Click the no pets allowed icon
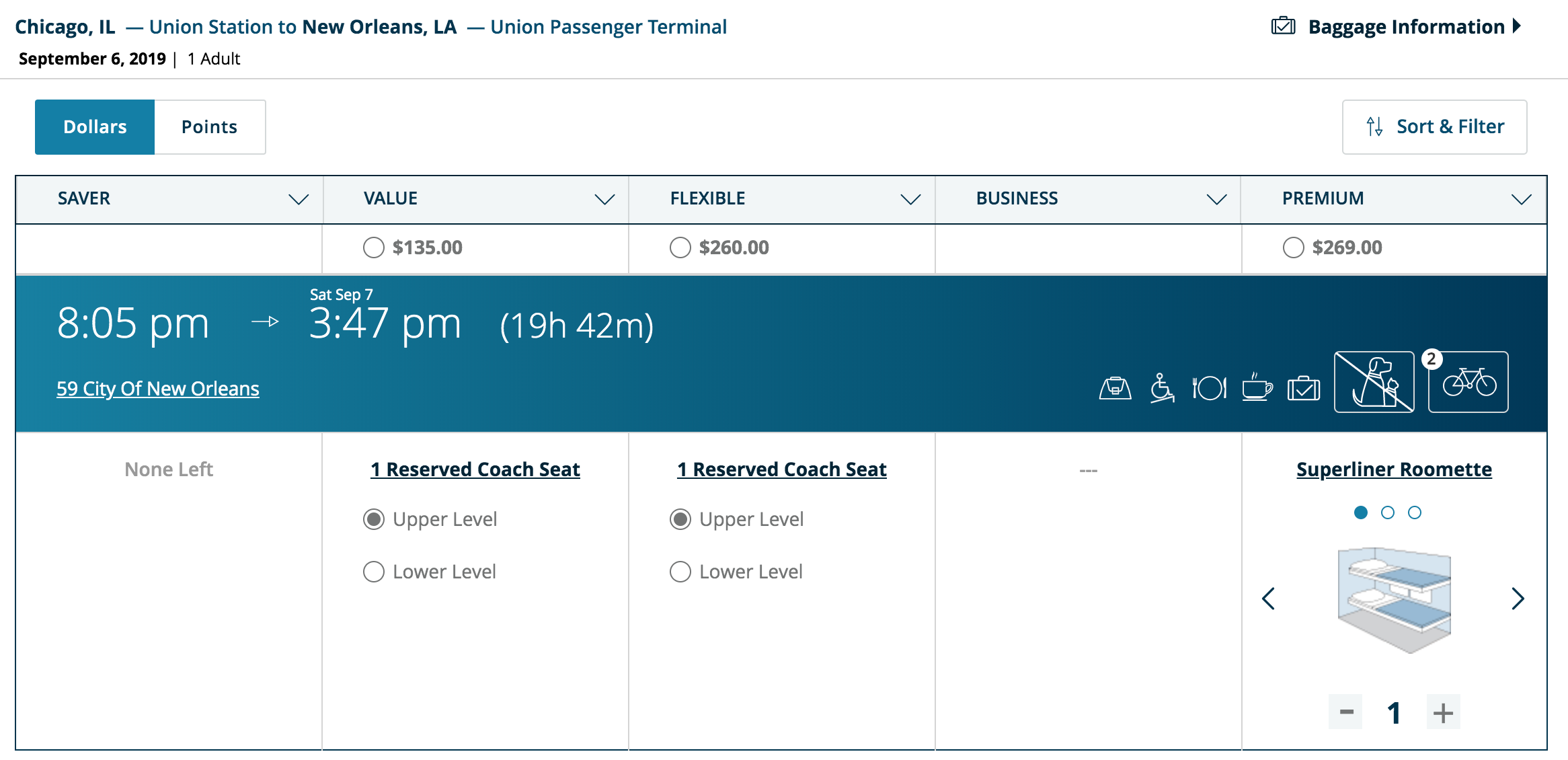The width and height of the screenshot is (1568, 760). [x=1374, y=382]
